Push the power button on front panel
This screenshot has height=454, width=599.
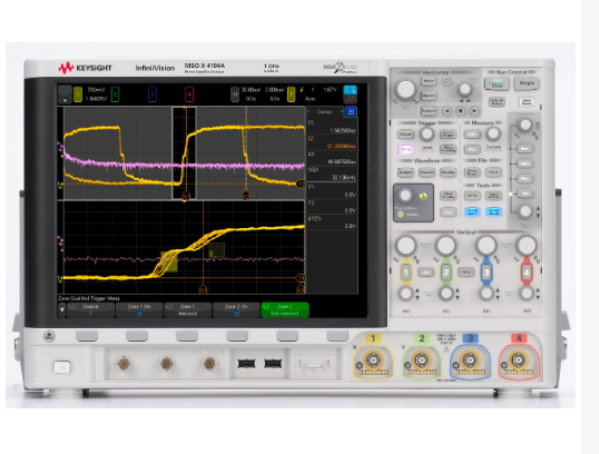pos(62,367)
